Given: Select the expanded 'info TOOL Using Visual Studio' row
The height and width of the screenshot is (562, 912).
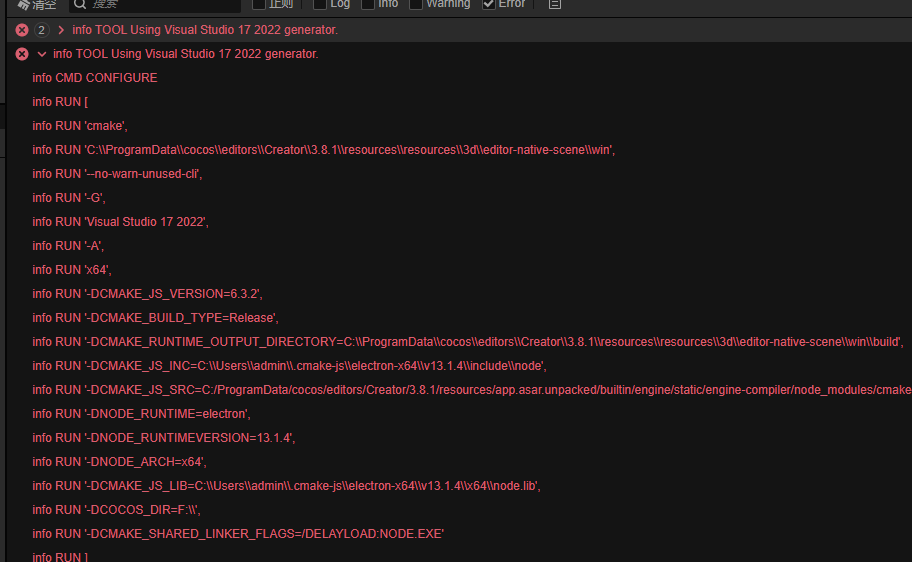Looking at the screenshot, I should click(x=459, y=54).
